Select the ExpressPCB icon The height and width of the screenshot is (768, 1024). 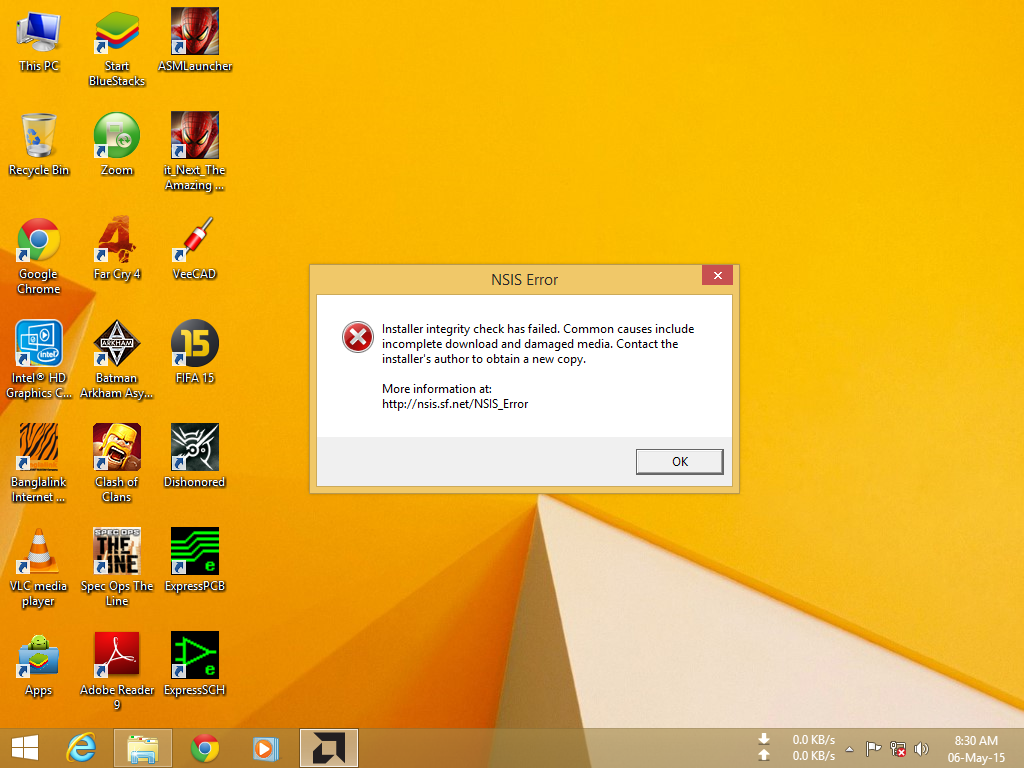coord(195,559)
